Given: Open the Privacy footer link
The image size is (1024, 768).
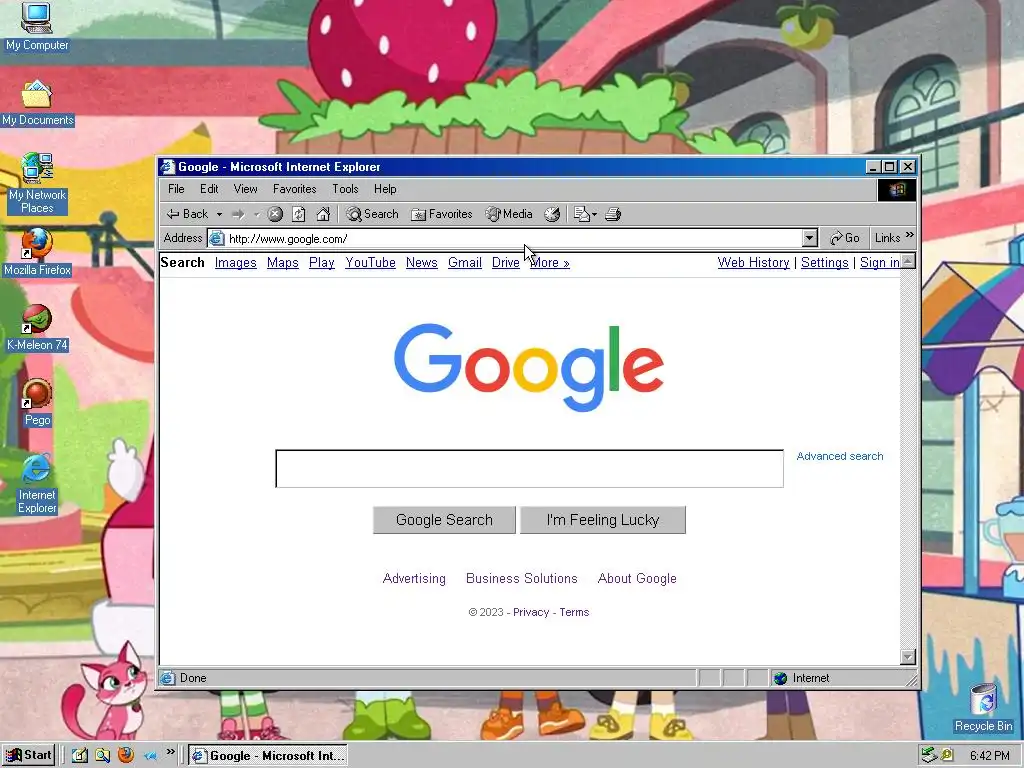Looking at the screenshot, I should coord(531,612).
